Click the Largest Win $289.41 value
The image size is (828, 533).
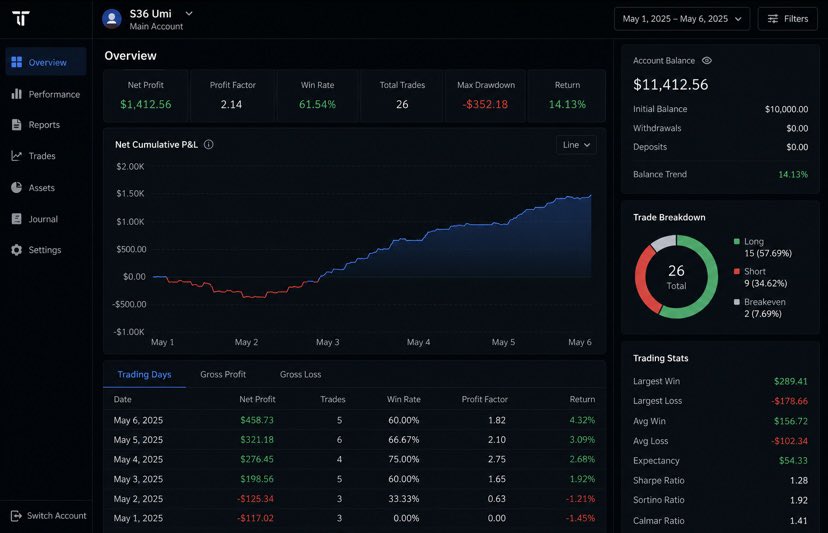click(791, 381)
